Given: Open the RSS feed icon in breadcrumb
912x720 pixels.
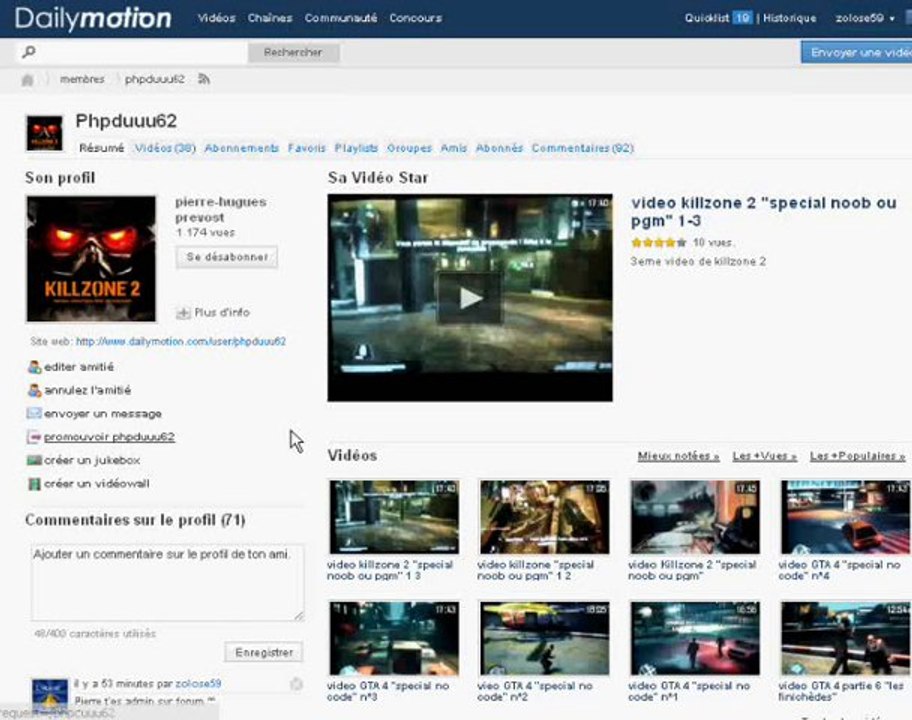Looking at the screenshot, I should (204, 79).
